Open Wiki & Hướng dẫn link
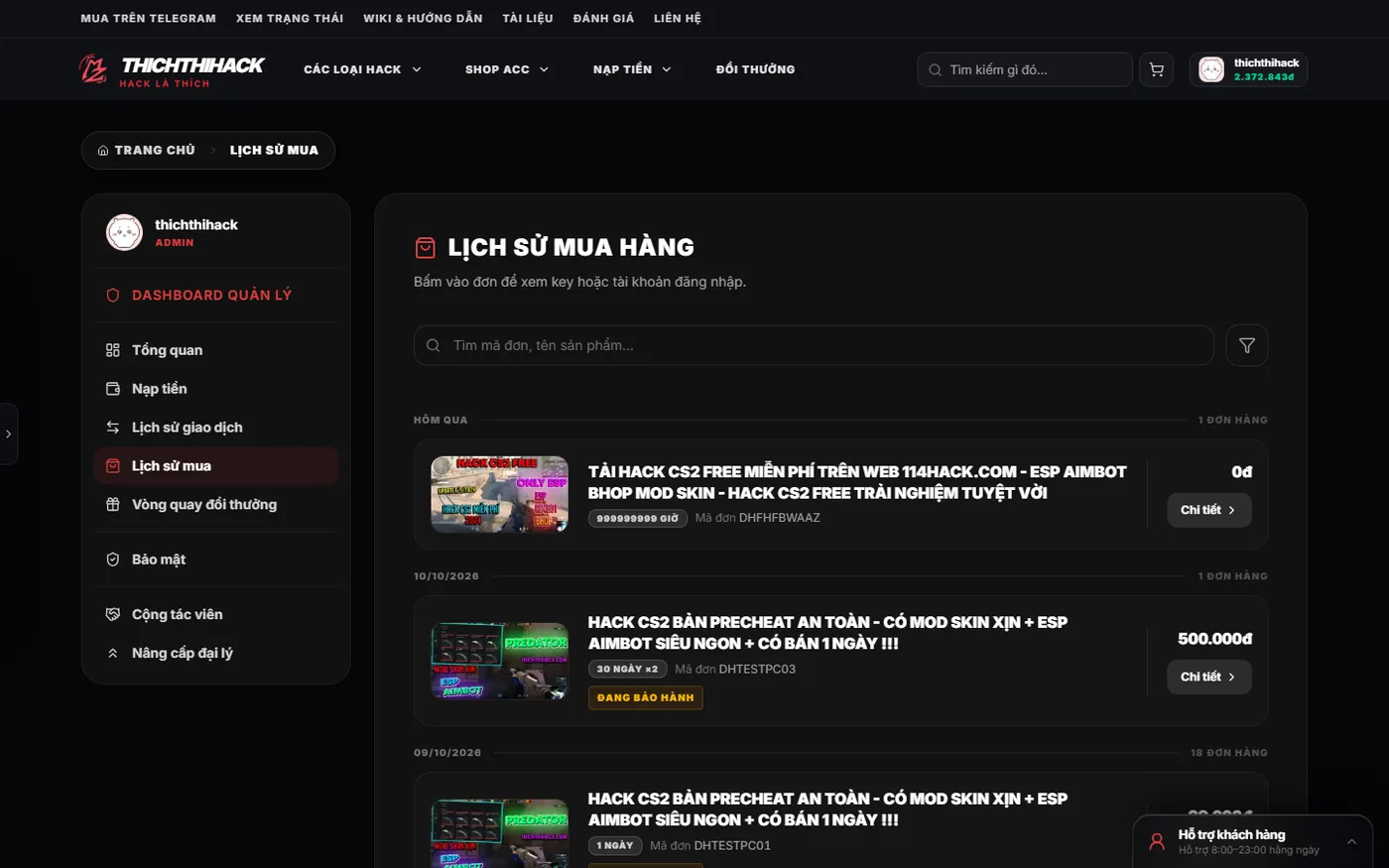Image resolution: width=1389 pixels, height=868 pixels. (423, 18)
